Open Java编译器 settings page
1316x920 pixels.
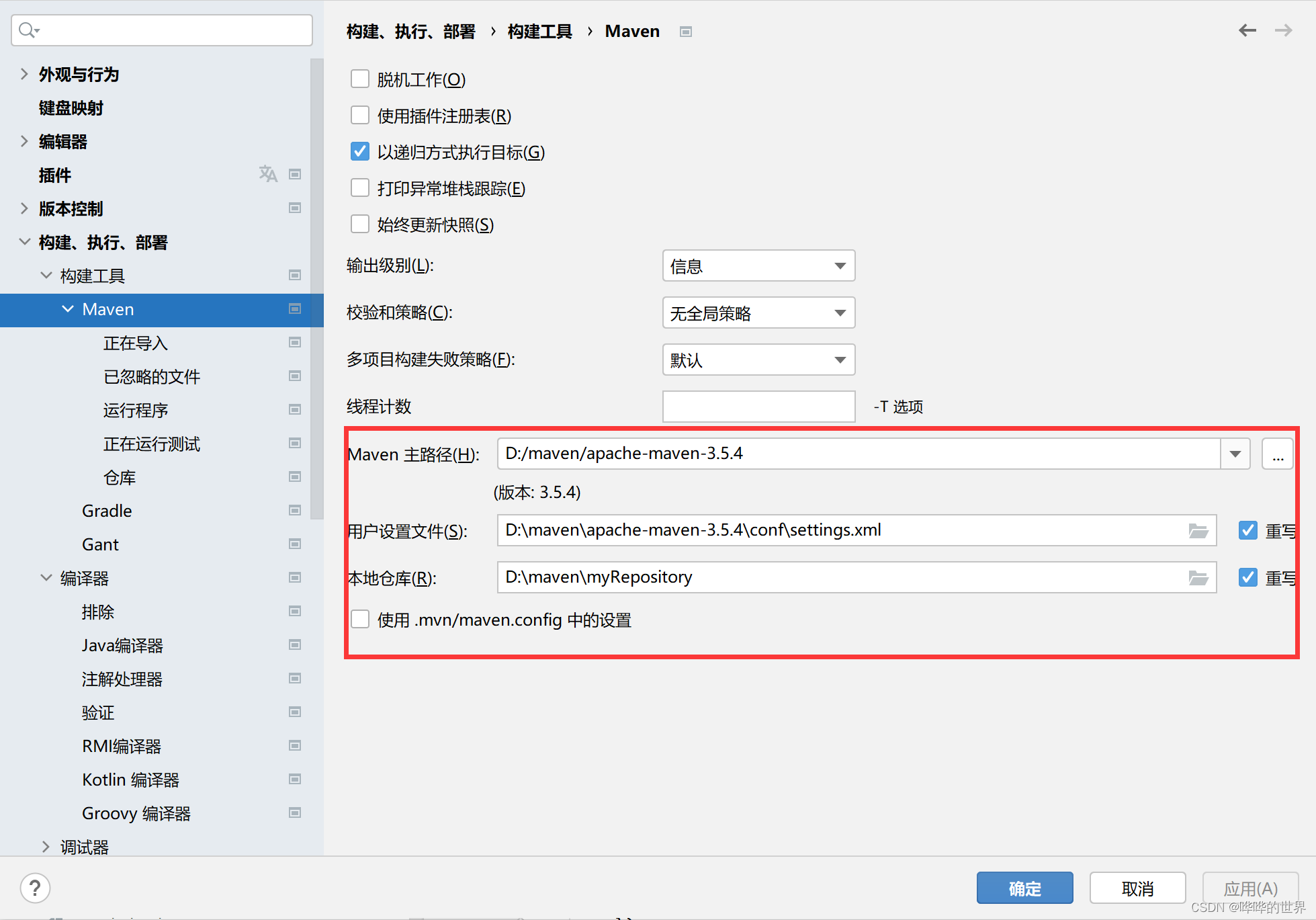tap(122, 645)
